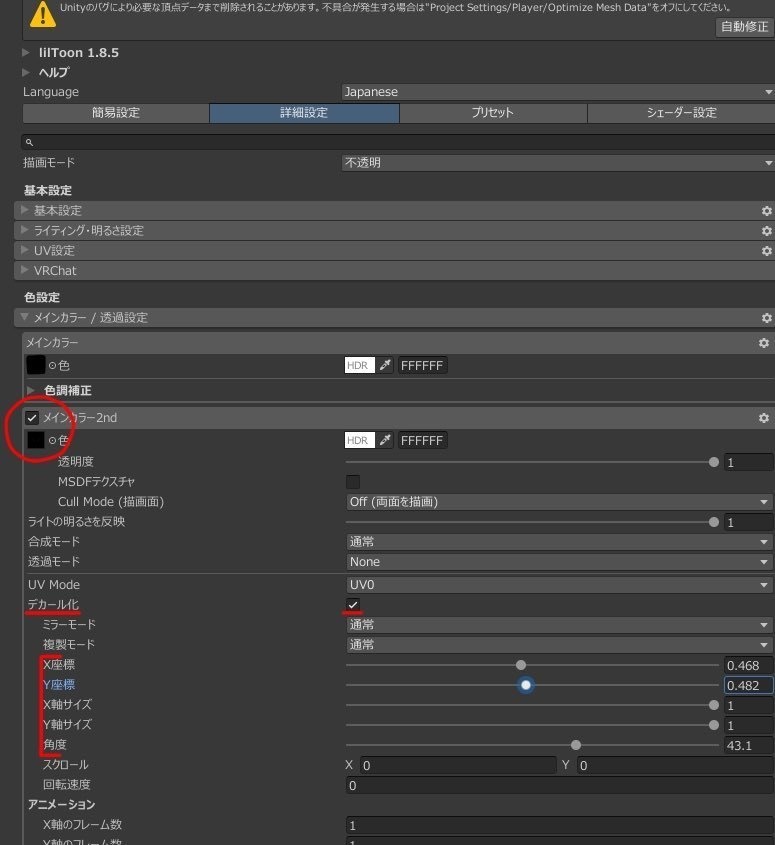This screenshot has width=775, height=845.
Task: Open gear menu for UV設定 section
Action: [766, 251]
